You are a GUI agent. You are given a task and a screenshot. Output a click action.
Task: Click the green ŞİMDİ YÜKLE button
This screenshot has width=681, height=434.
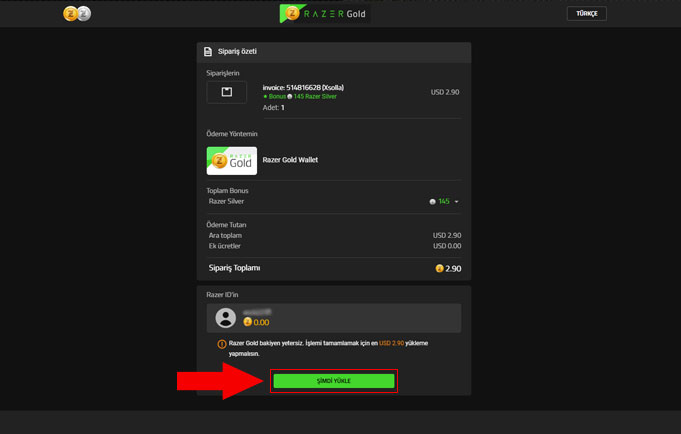pos(333,381)
